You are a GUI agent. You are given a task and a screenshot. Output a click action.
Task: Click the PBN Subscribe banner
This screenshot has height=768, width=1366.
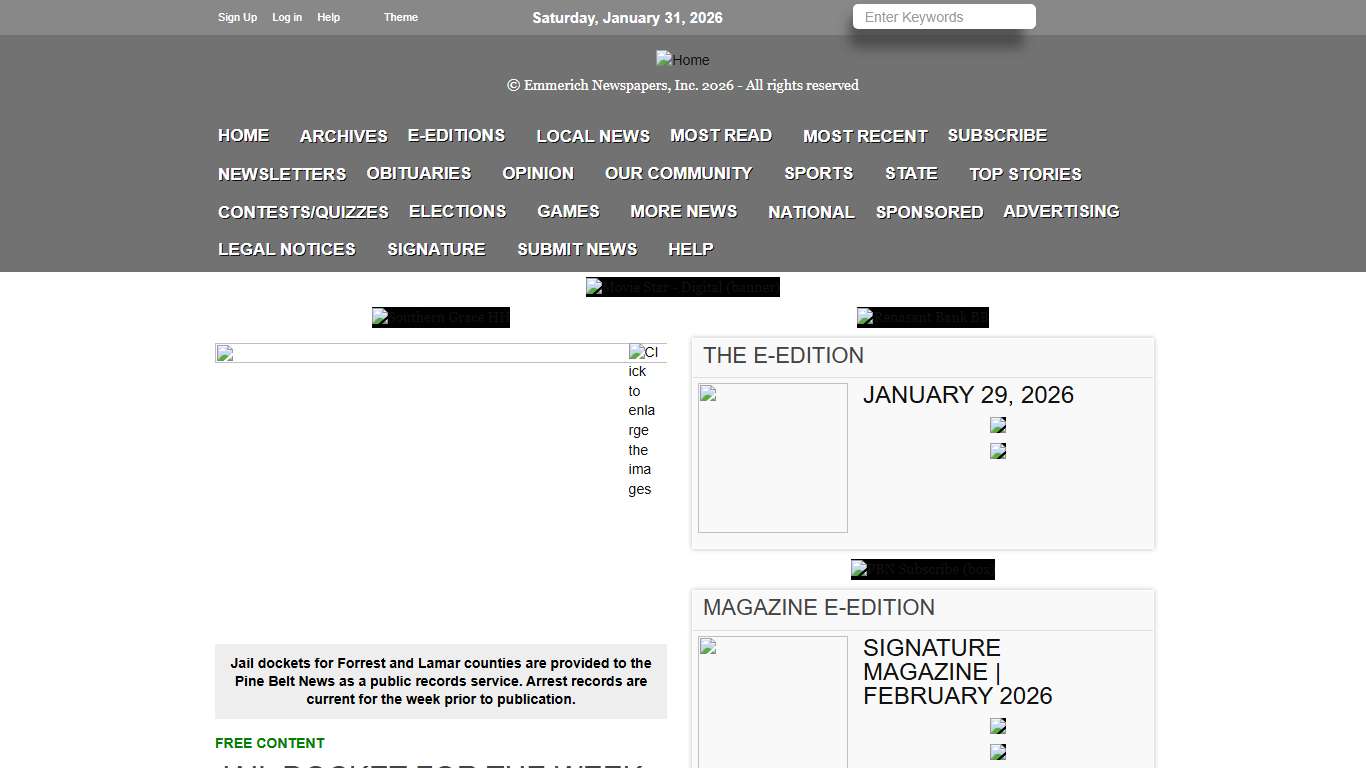tap(922, 569)
